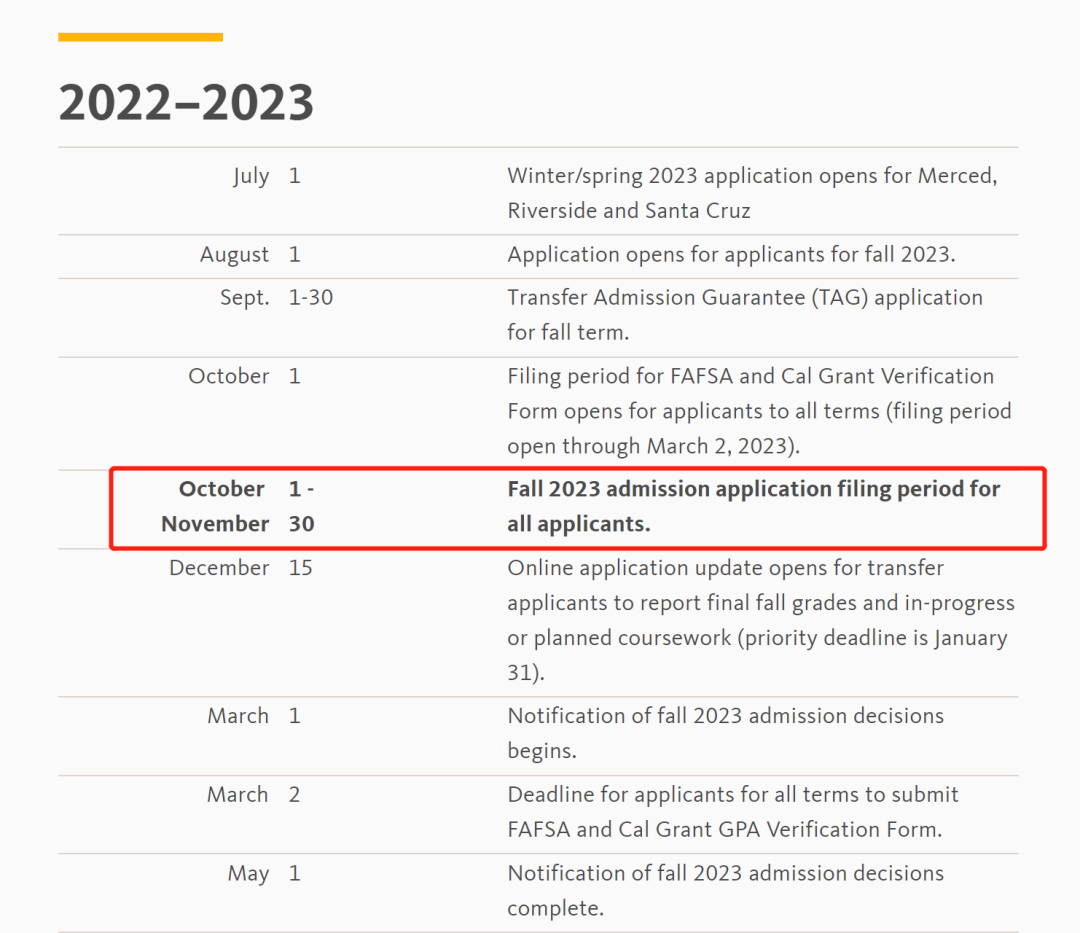Click the 2022–2023 heading
The height and width of the screenshot is (933, 1080).
pyautogui.click(x=186, y=102)
